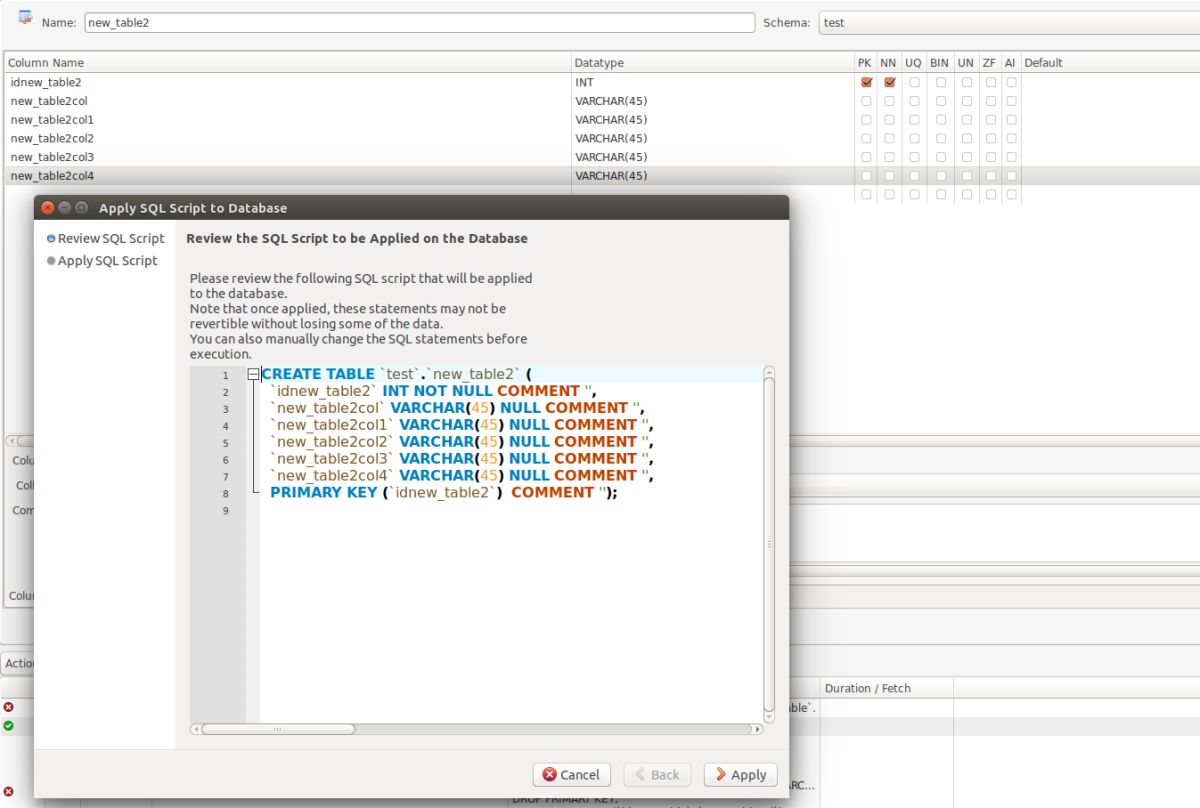This screenshot has height=808, width=1200.
Task: Enable AI for idnew_table2
Action: (x=1011, y=82)
